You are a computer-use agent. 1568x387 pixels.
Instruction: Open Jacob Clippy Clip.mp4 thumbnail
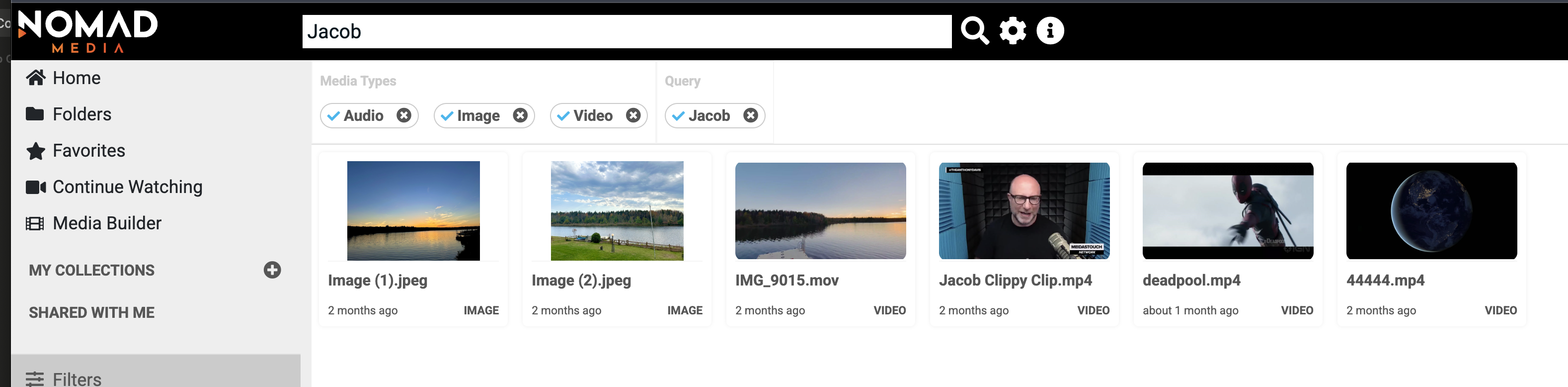1024,211
